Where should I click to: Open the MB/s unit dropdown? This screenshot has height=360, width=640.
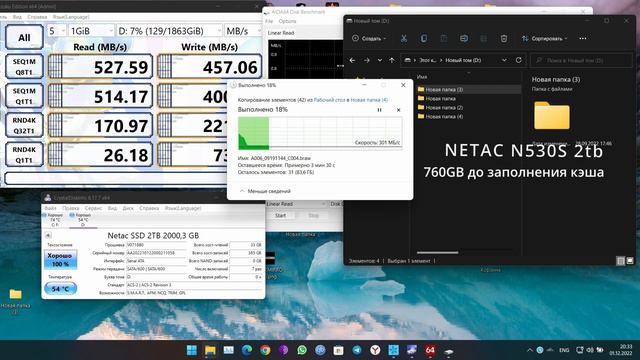tap(243, 31)
